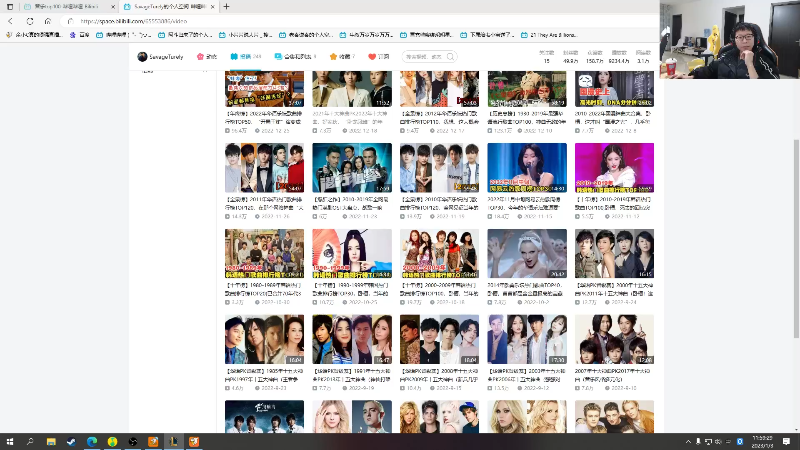Click the microphone tray icon

point(698,441)
